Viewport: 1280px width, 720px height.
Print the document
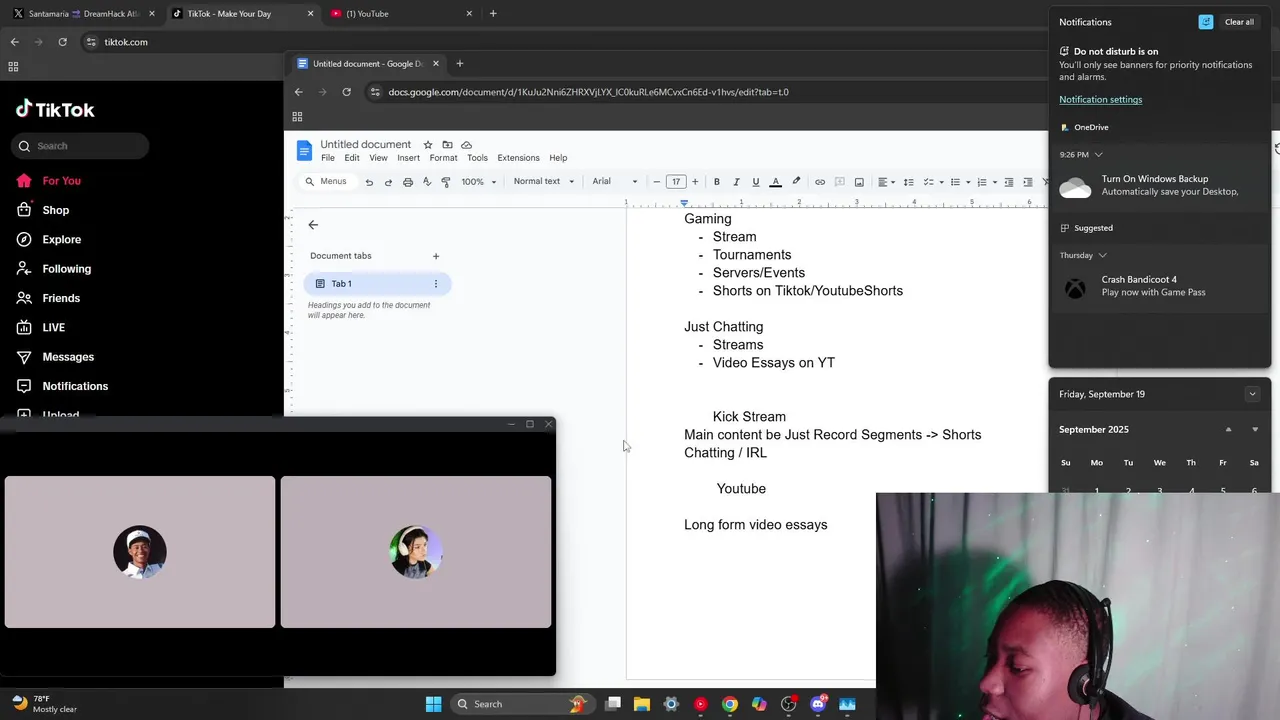click(407, 182)
